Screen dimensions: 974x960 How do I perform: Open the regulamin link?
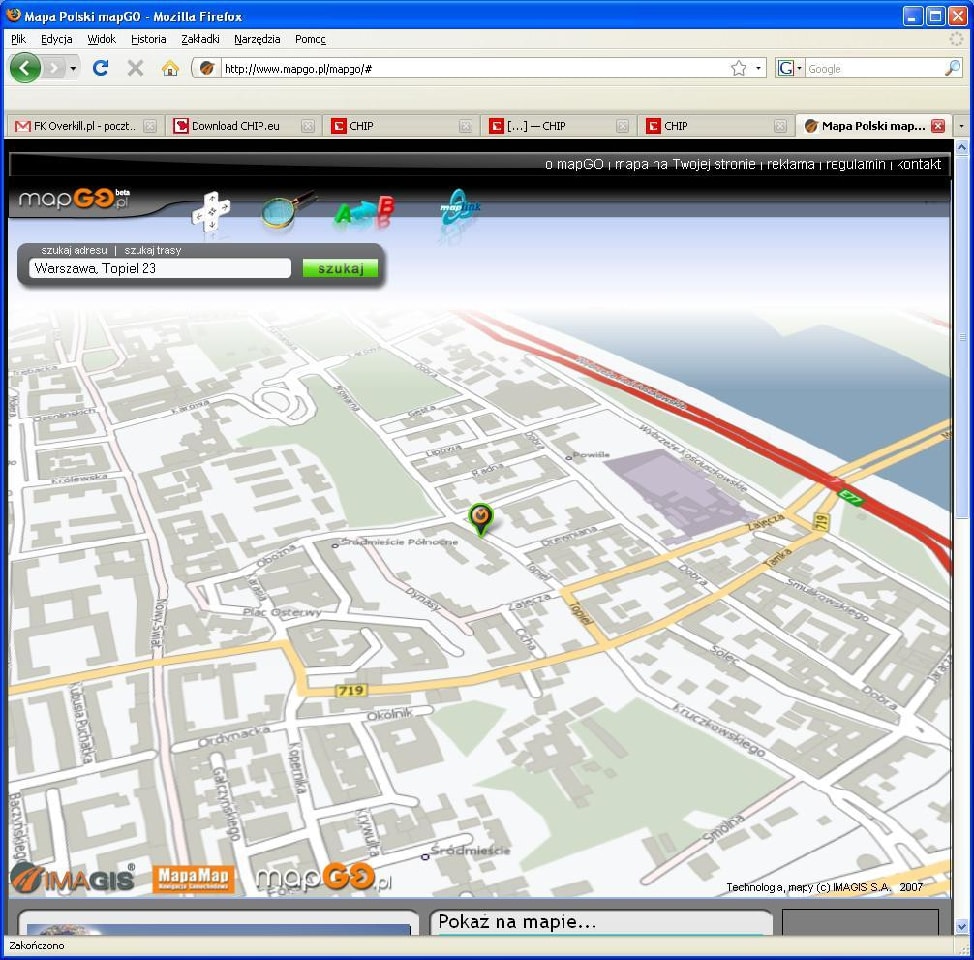856,164
